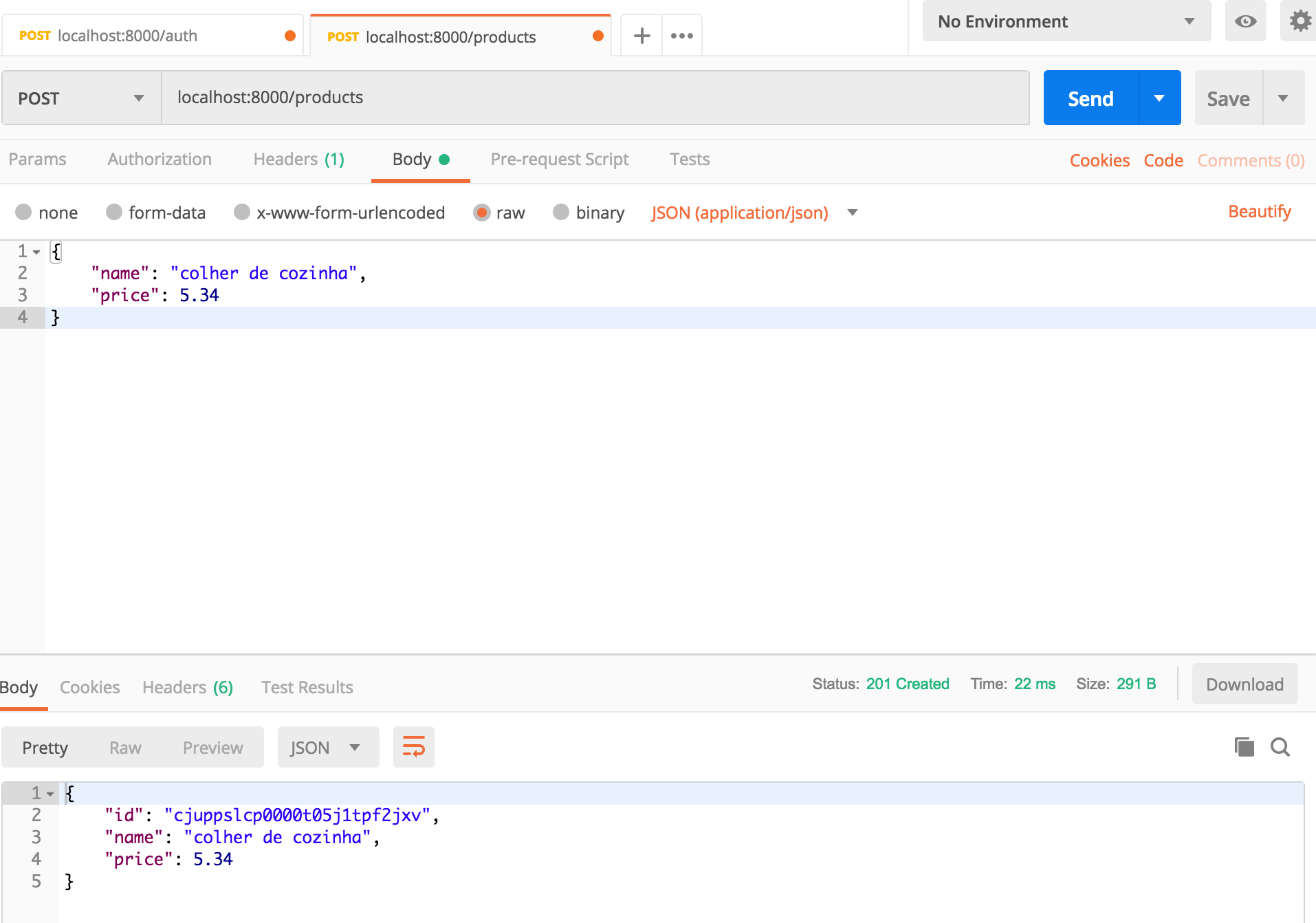The height and width of the screenshot is (923, 1316).
Task: Open the Pre-request Script tab
Action: click(x=560, y=160)
